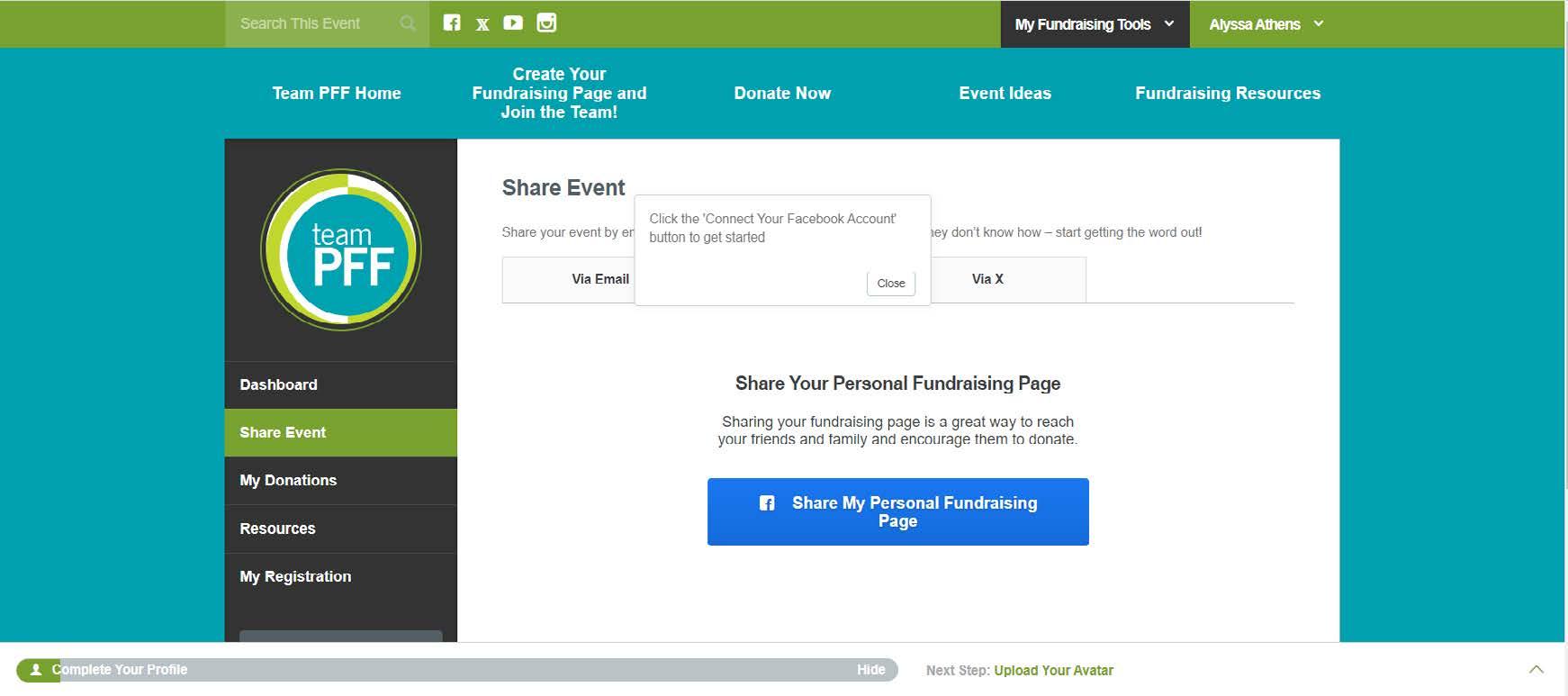Image resolution: width=1568 pixels, height=696 pixels.
Task: Click the profile person icon in progress bar
Action: point(36,670)
